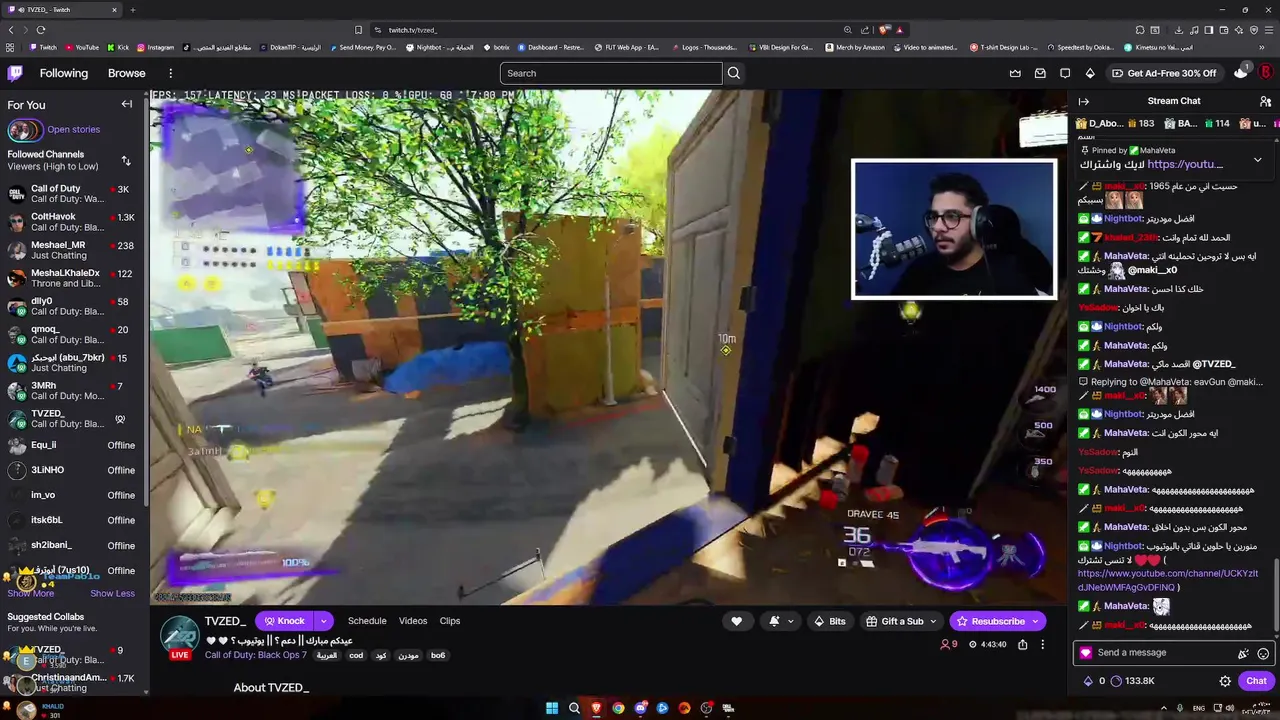Open the chat emote picker smiley
The image size is (1280, 720).
point(1263,653)
